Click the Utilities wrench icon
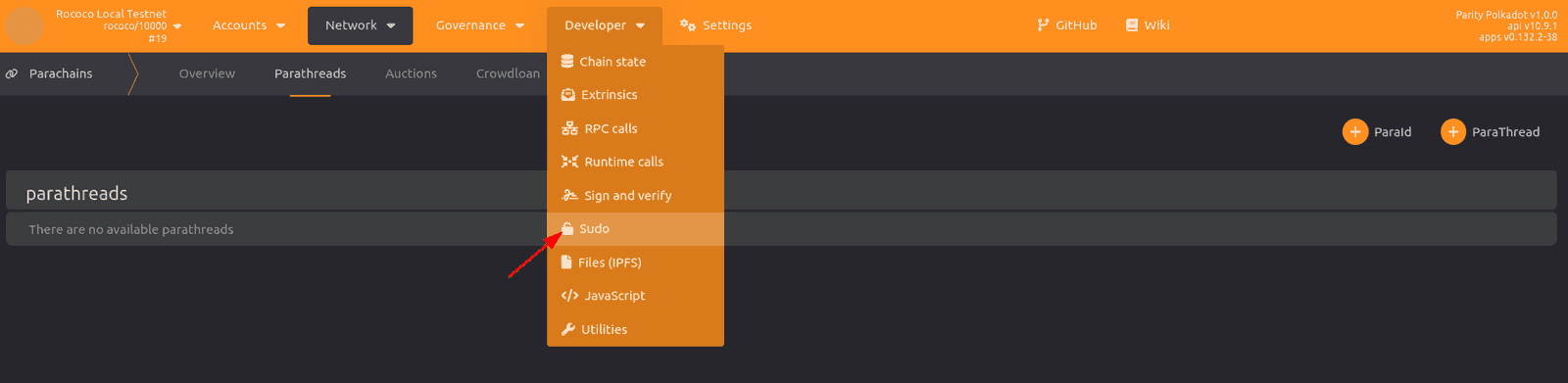The width and height of the screenshot is (1568, 383). coord(568,329)
